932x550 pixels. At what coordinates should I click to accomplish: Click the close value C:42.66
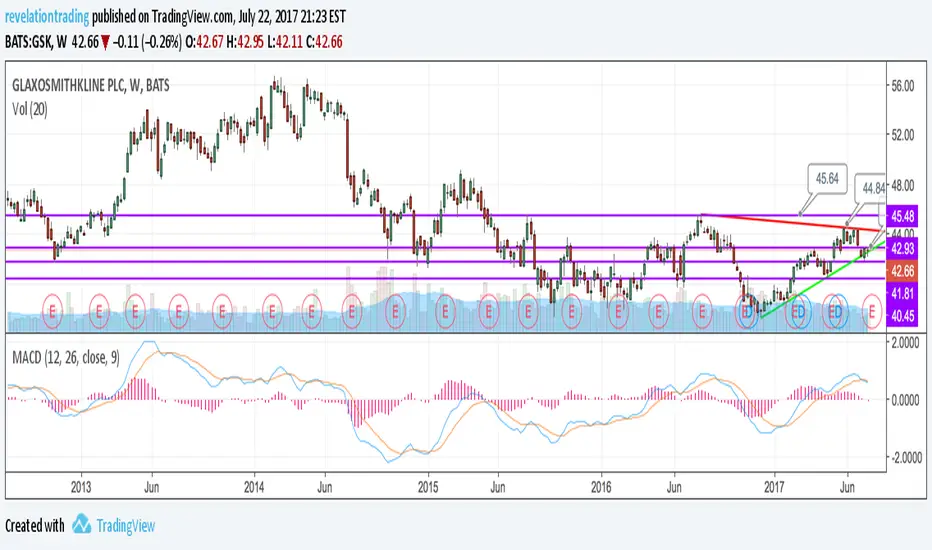click(325, 42)
